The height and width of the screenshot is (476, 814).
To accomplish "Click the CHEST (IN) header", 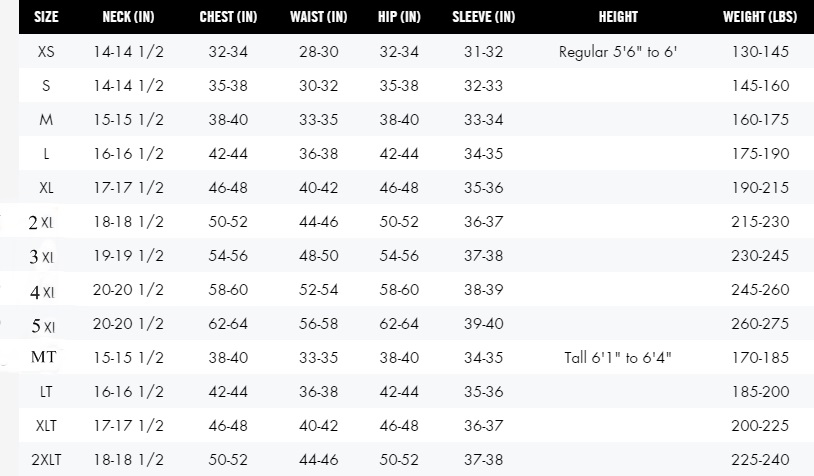I will pyautogui.click(x=228, y=17).
